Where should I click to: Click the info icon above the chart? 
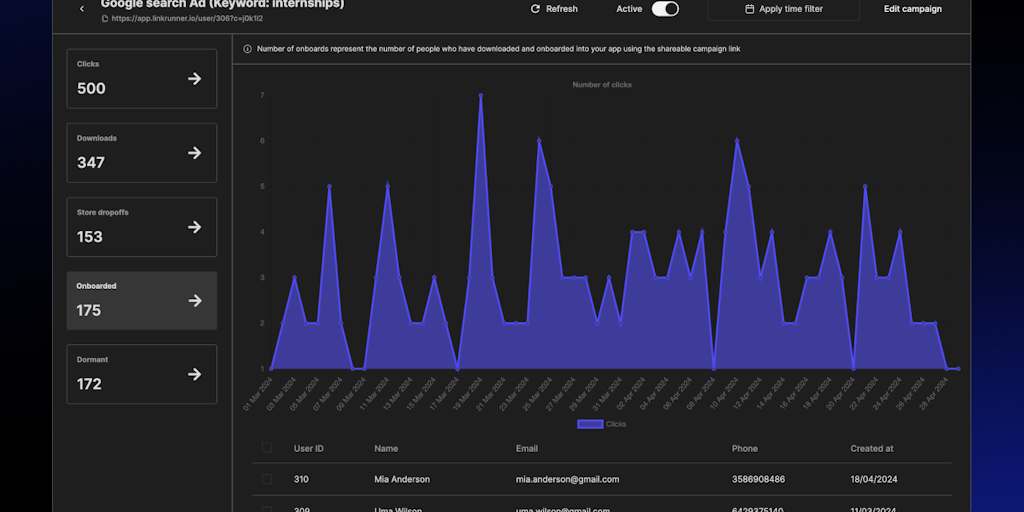tap(247, 49)
